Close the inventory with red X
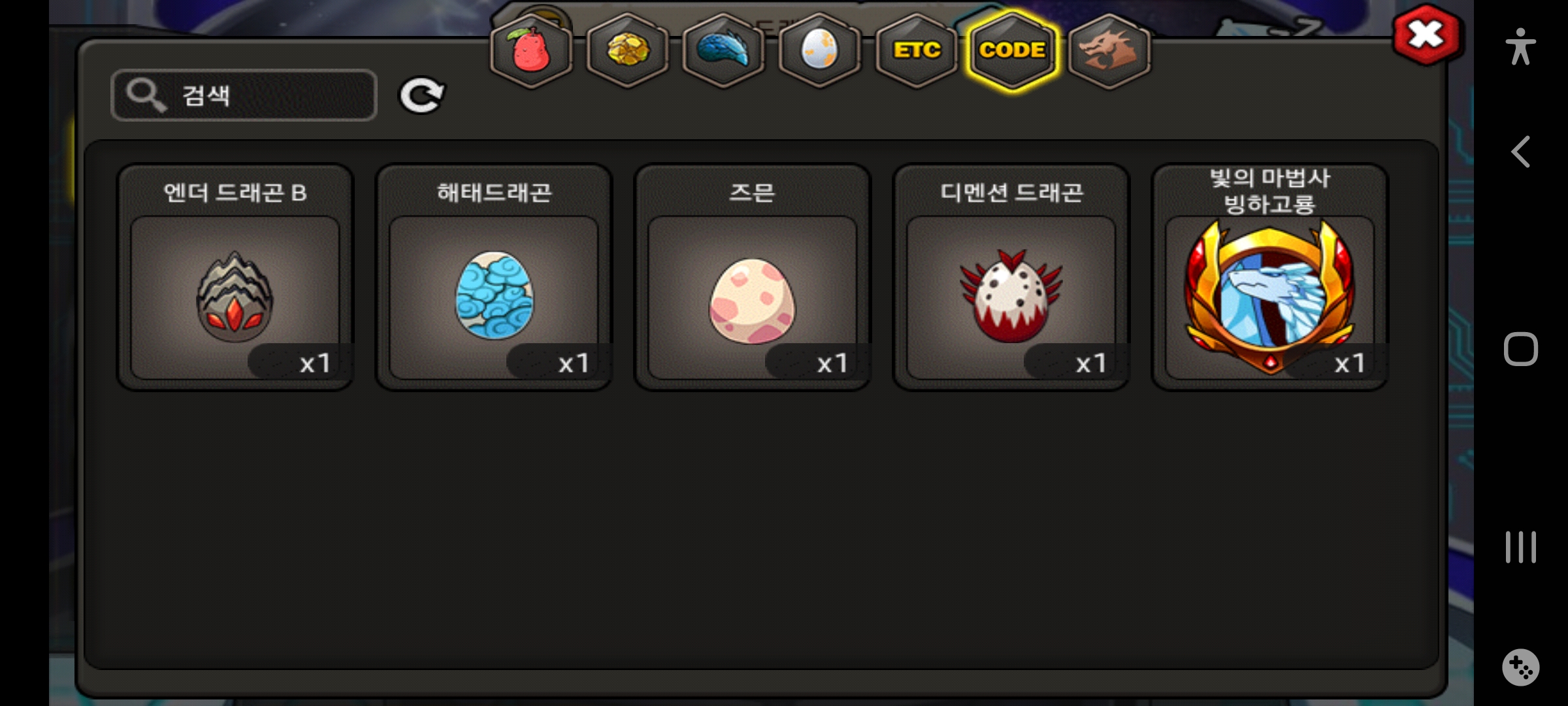Screen dimensions: 1568x706 1427,35
